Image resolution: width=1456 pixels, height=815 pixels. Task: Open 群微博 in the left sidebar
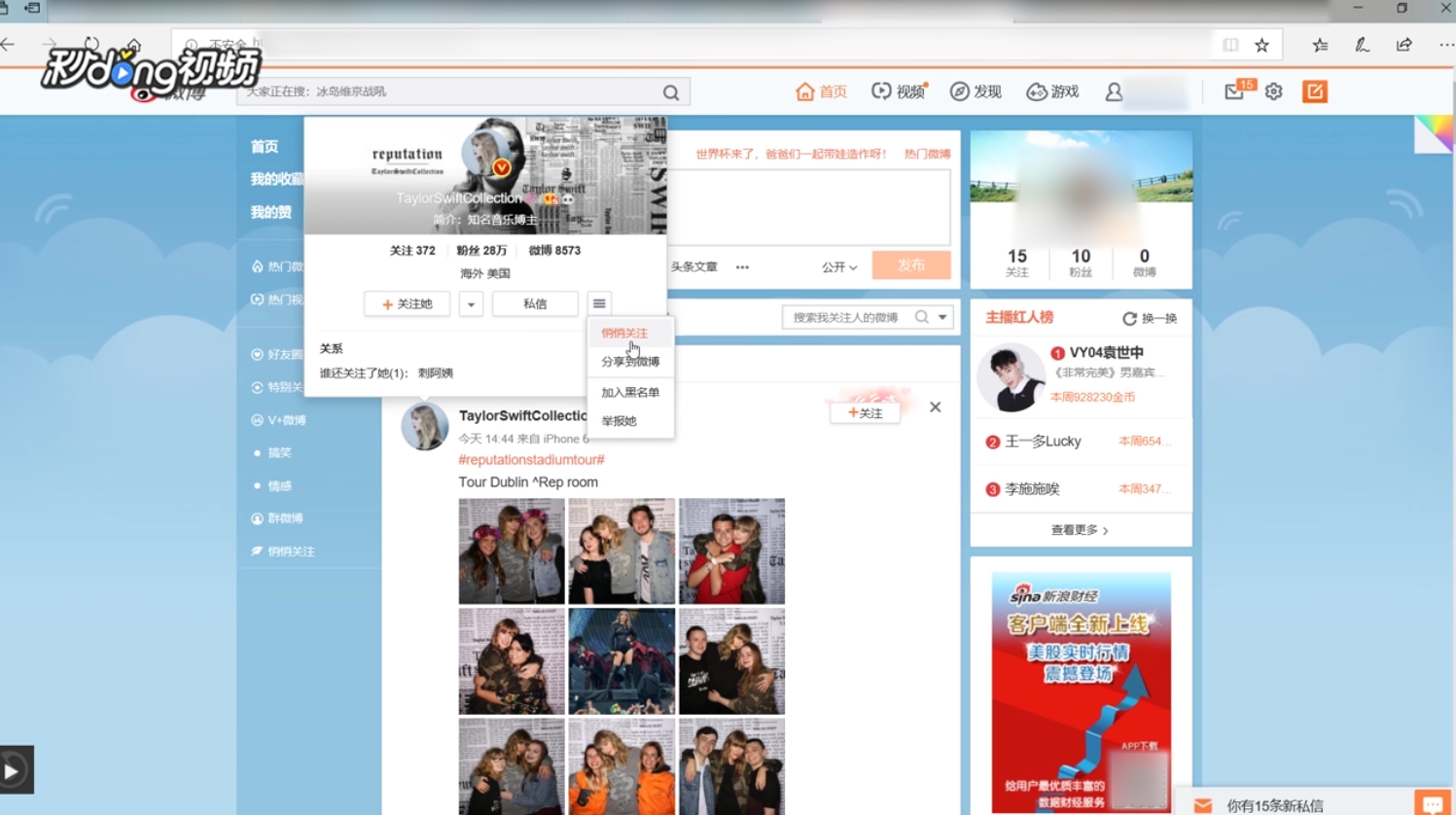(x=277, y=518)
